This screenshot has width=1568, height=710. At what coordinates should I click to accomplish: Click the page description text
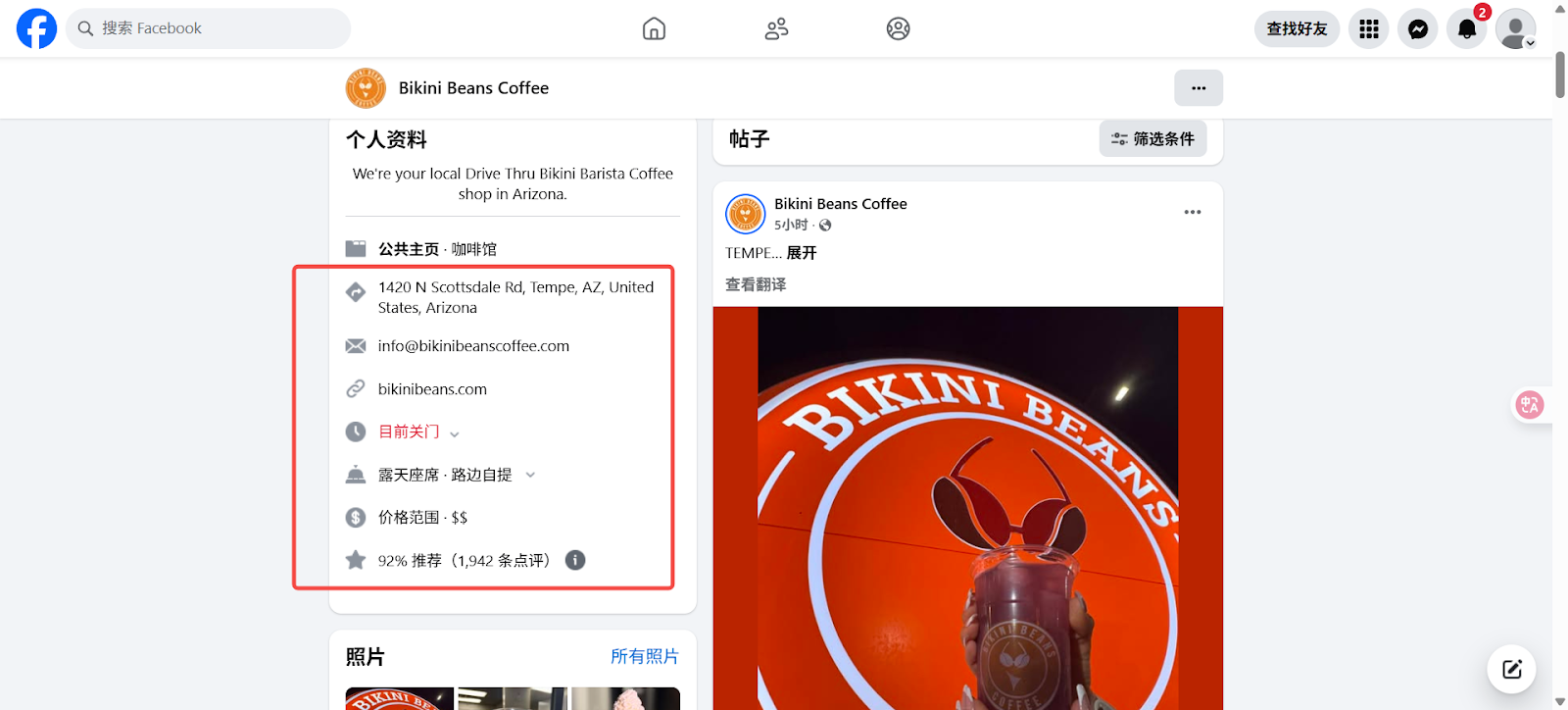[x=513, y=183]
